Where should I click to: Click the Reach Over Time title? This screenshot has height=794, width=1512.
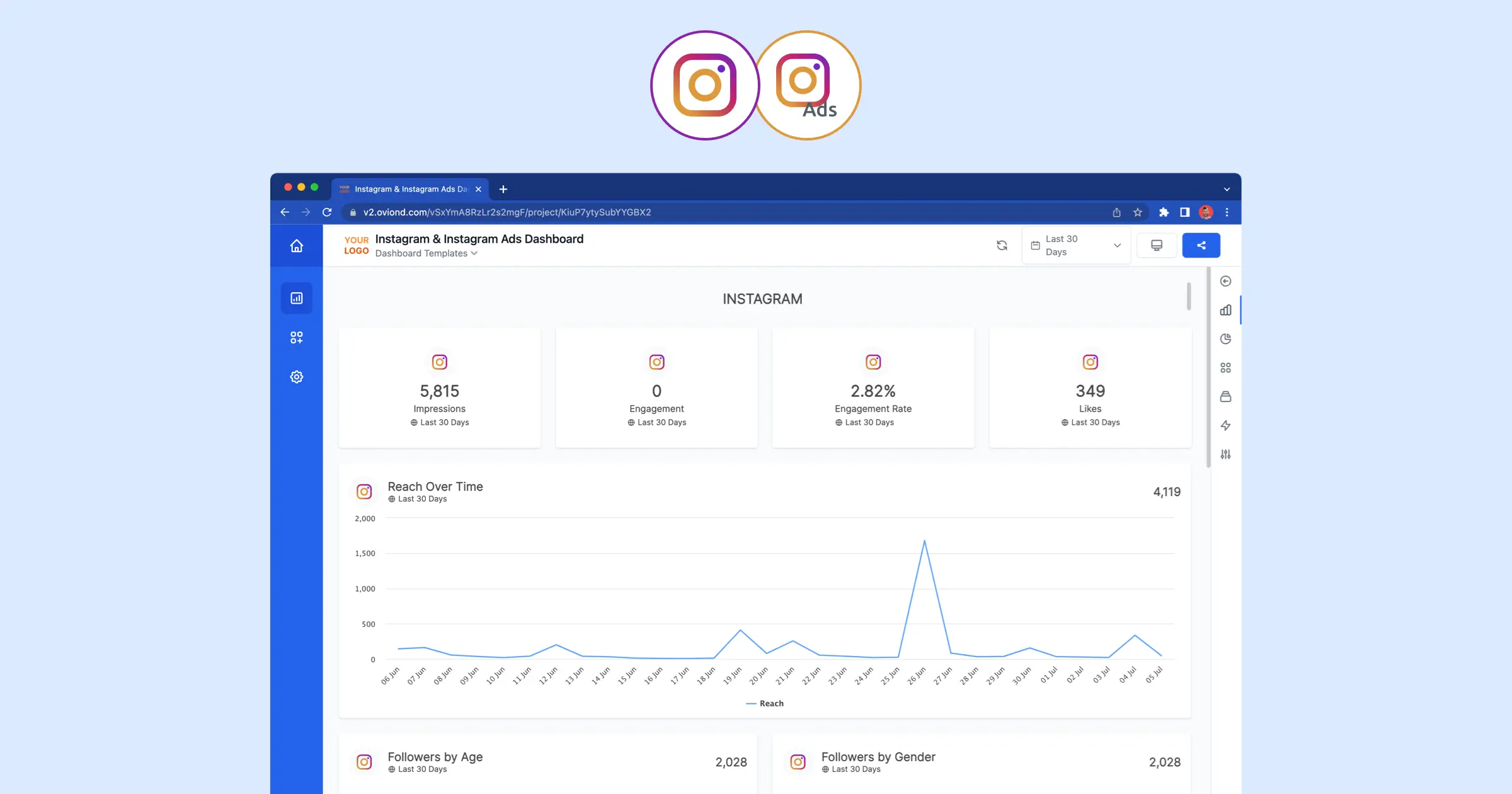(435, 486)
